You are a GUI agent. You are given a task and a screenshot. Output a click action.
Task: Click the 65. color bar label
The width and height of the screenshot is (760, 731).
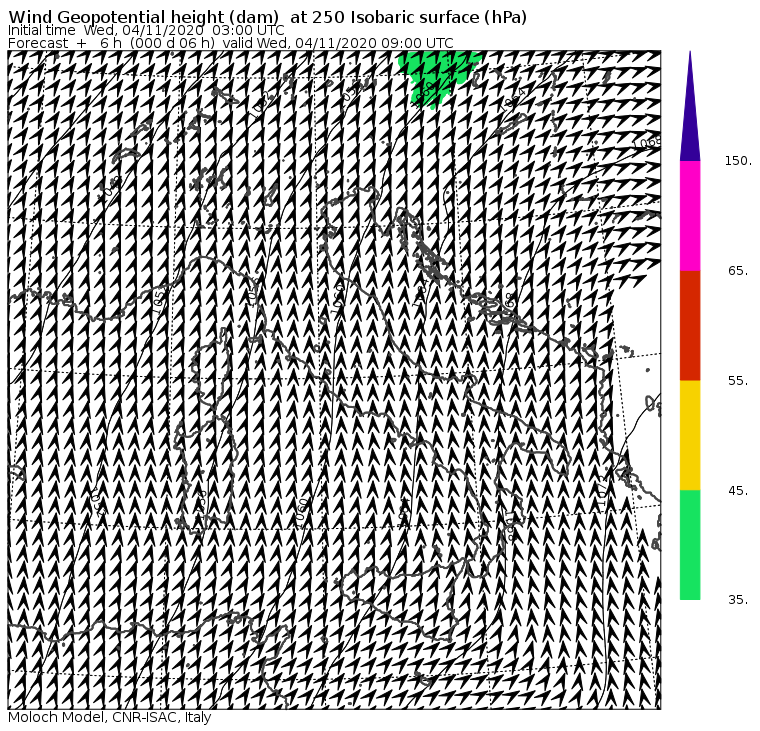click(x=739, y=270)
